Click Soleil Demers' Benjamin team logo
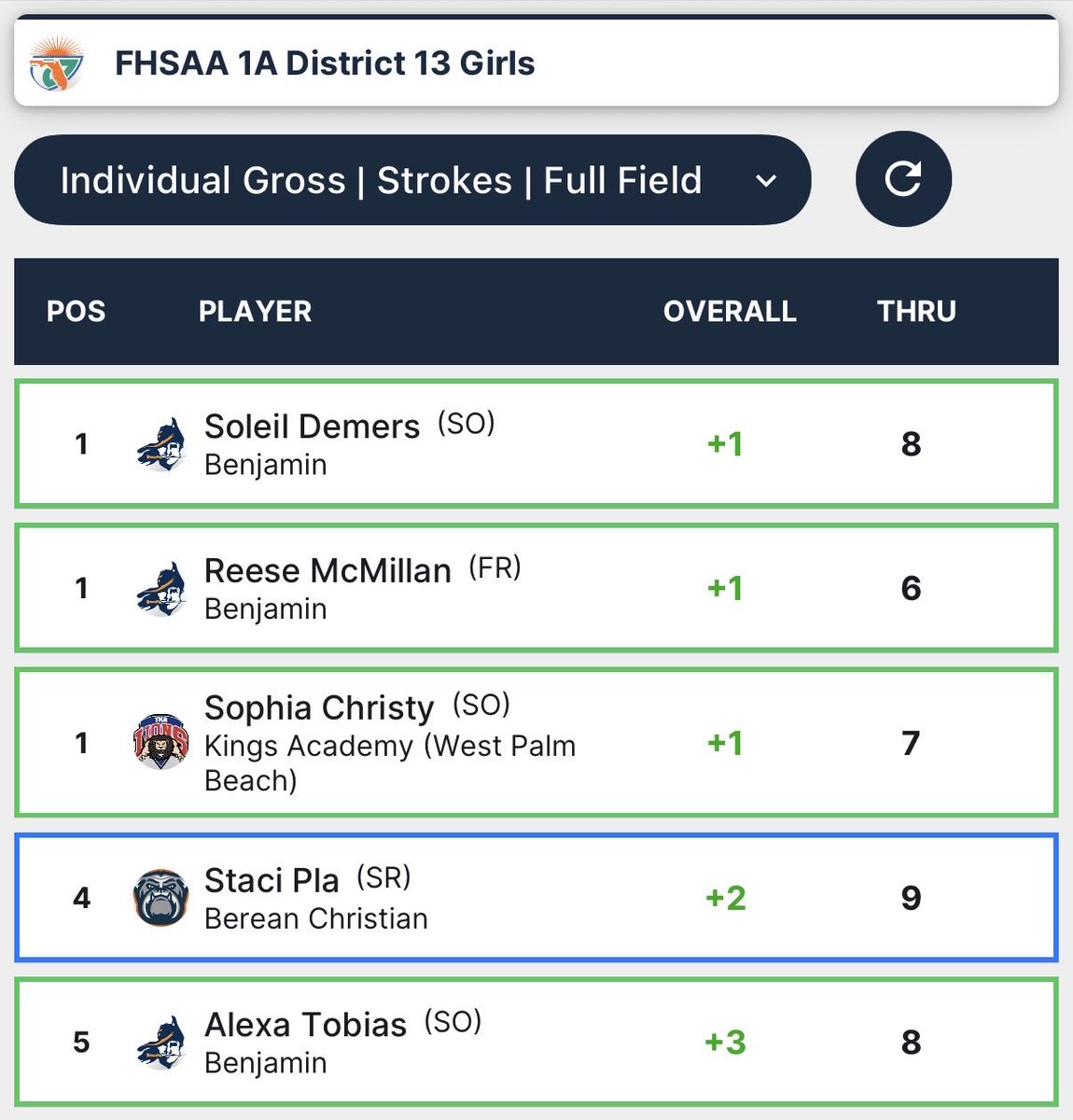1073x1120 pixels. (x=160, y=445)
